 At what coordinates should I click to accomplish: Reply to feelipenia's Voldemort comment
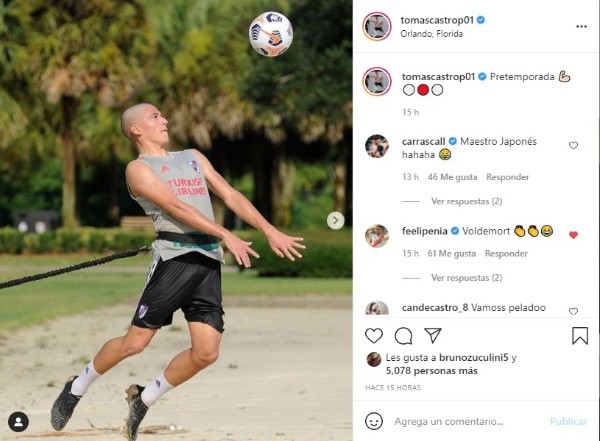[506, 253]
